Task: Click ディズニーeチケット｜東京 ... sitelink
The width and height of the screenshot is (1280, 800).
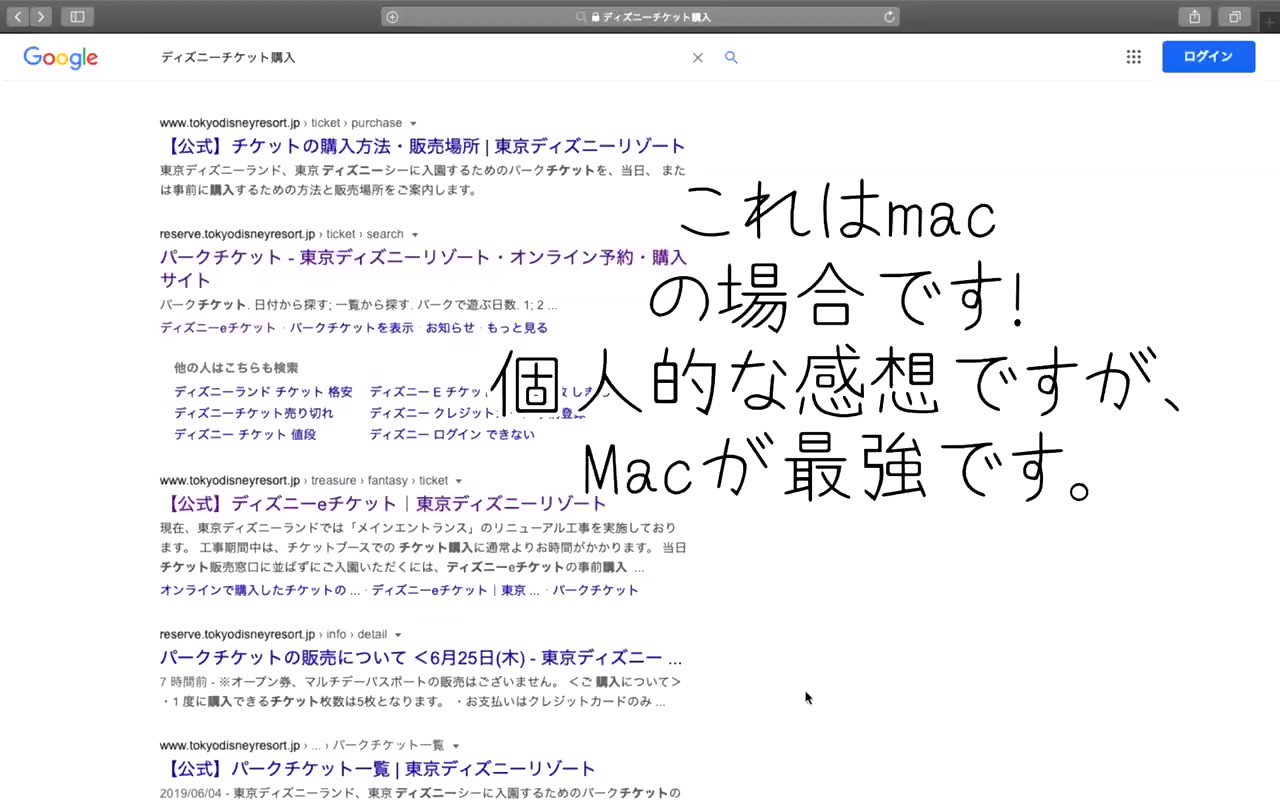Action: (456, 590)
